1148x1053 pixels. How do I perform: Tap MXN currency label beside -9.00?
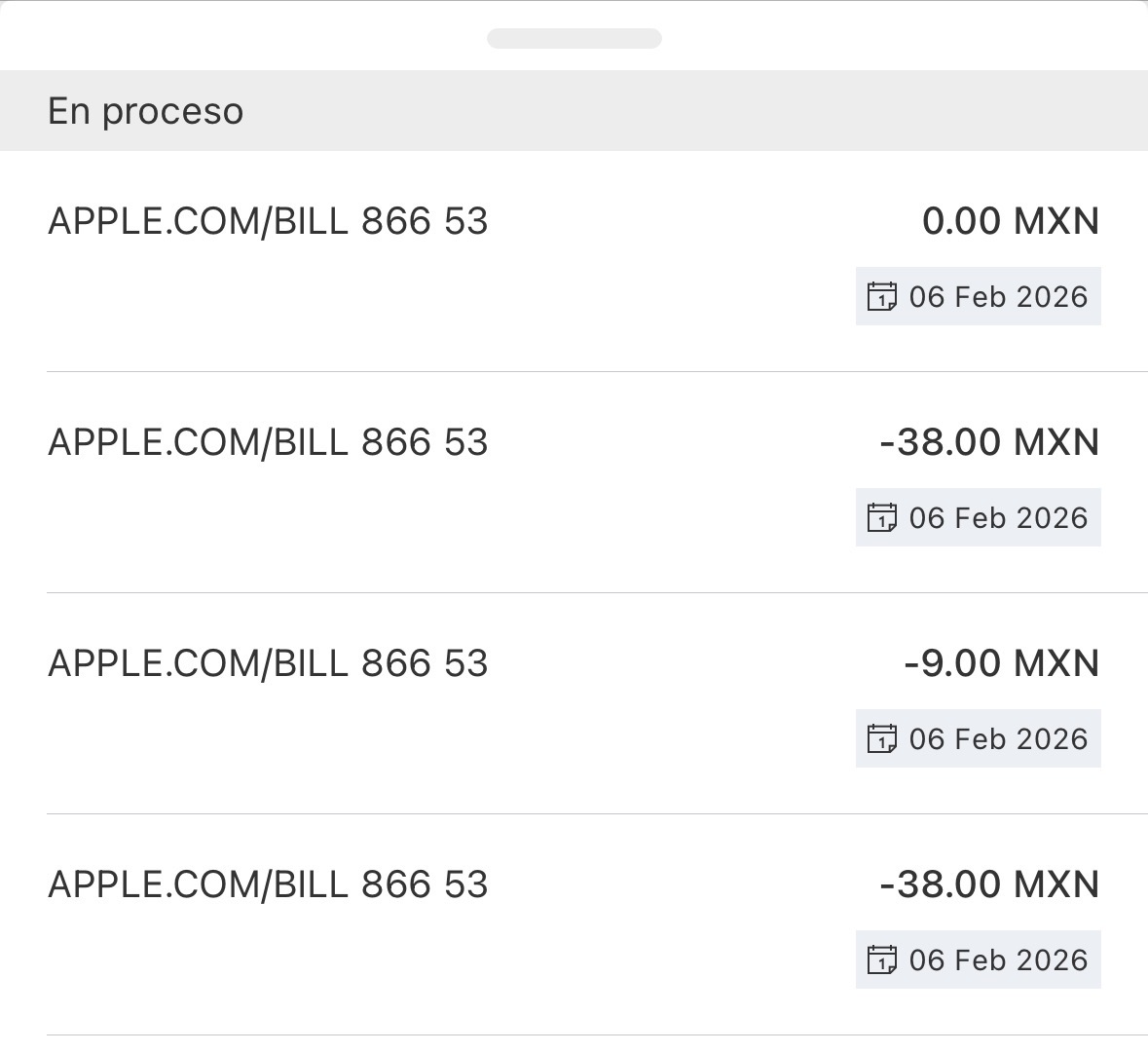pyautogui.click(x=1056, y=664)
